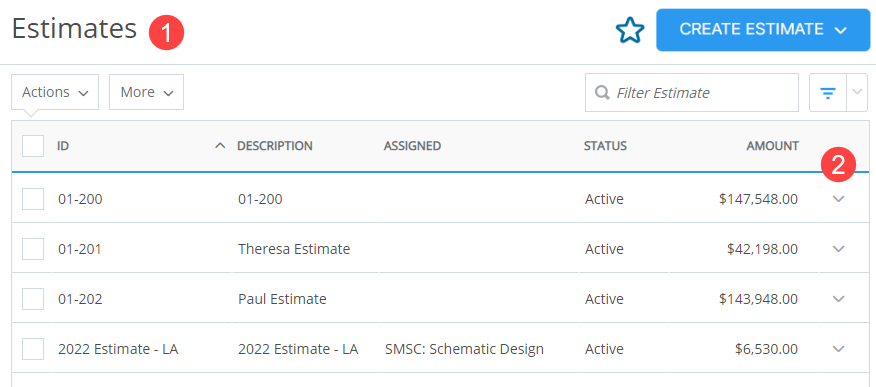Sort by the Amount column header

[x=773, y=146]
